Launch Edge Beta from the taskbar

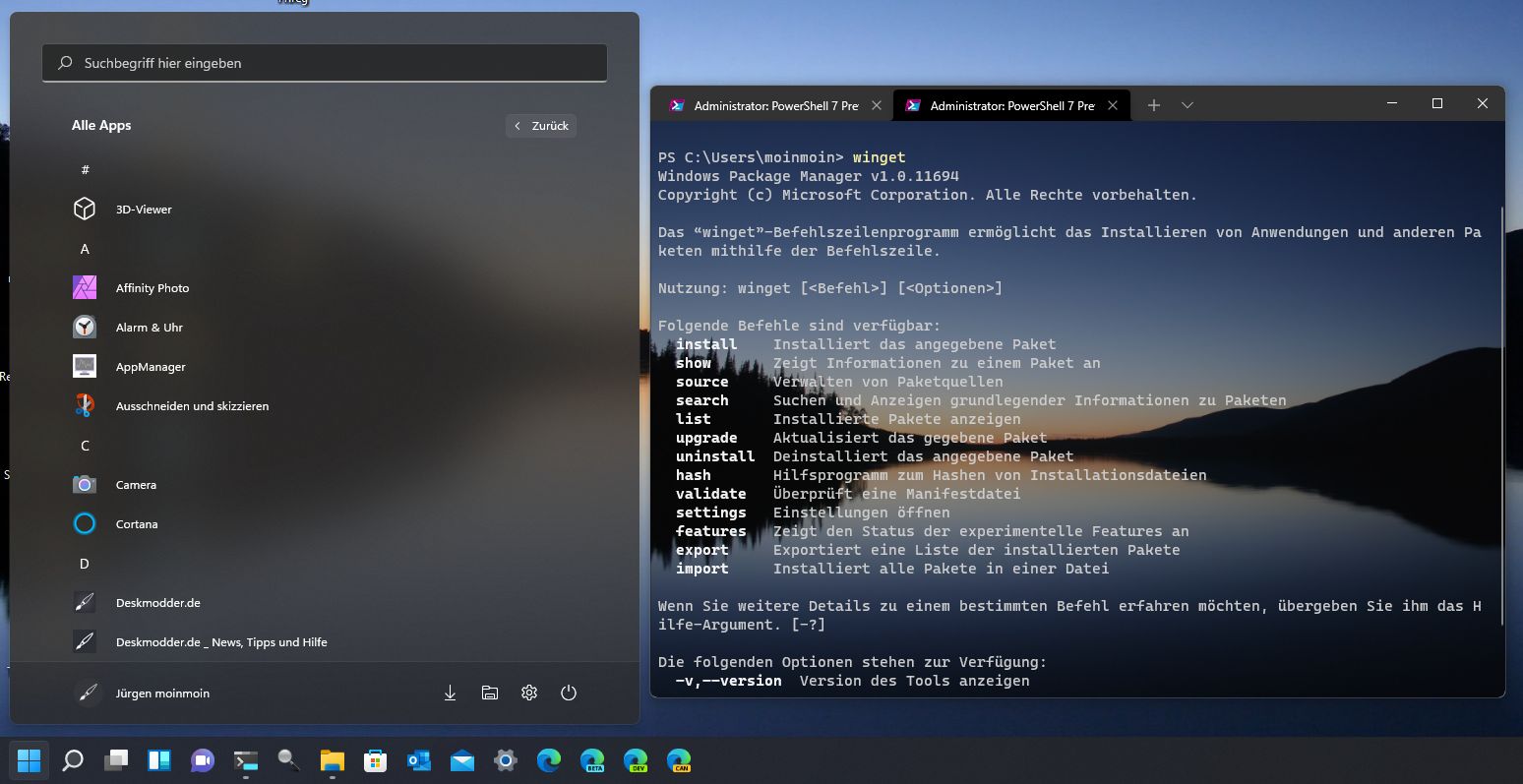point(592,760)
